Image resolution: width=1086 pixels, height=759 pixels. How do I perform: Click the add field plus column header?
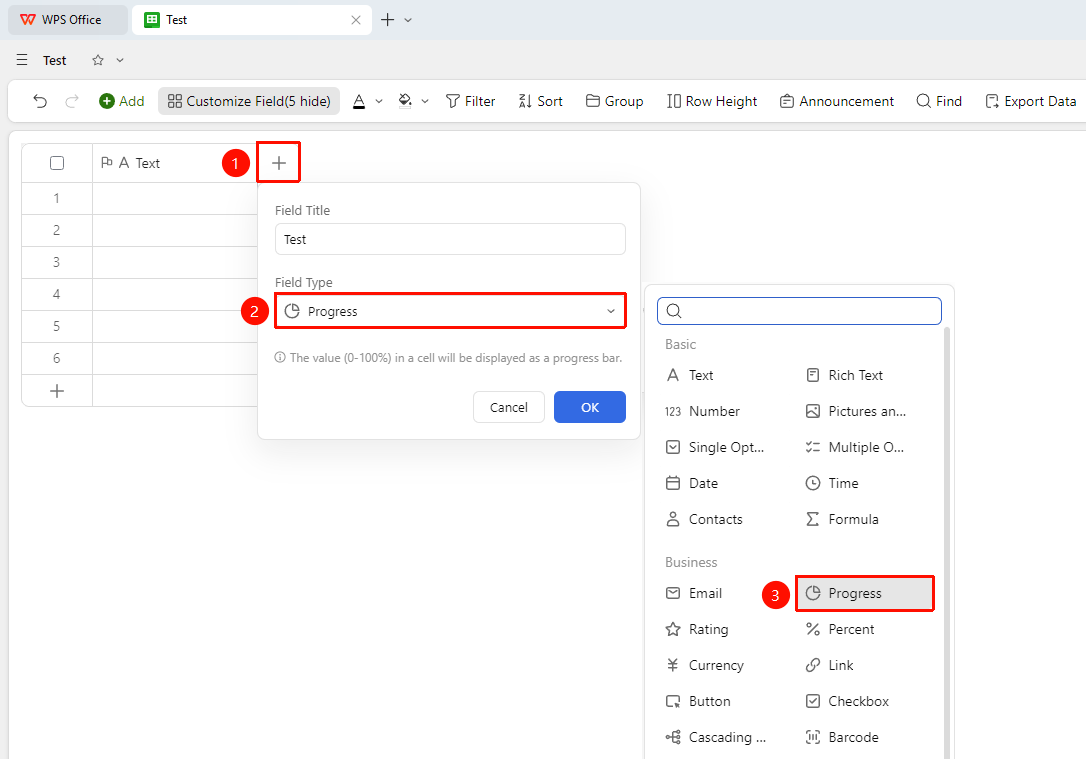(x=278, y=163)
